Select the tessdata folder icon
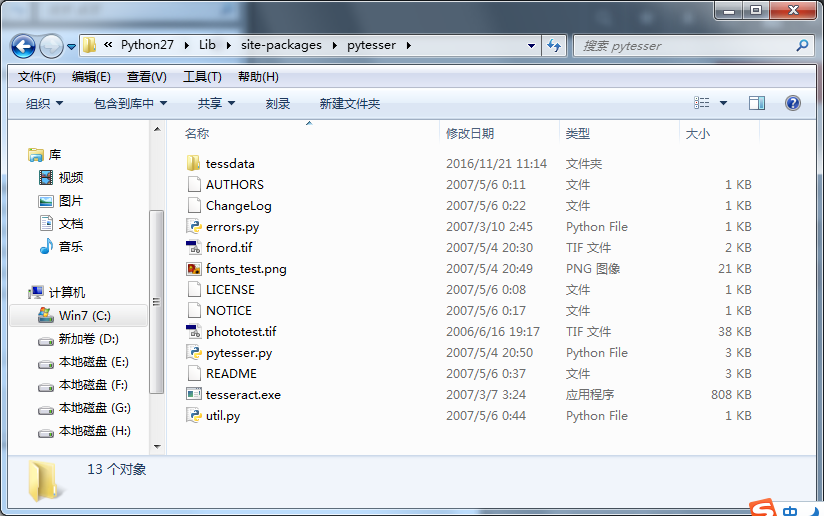 pyautogui.click(x=193, y=163)
